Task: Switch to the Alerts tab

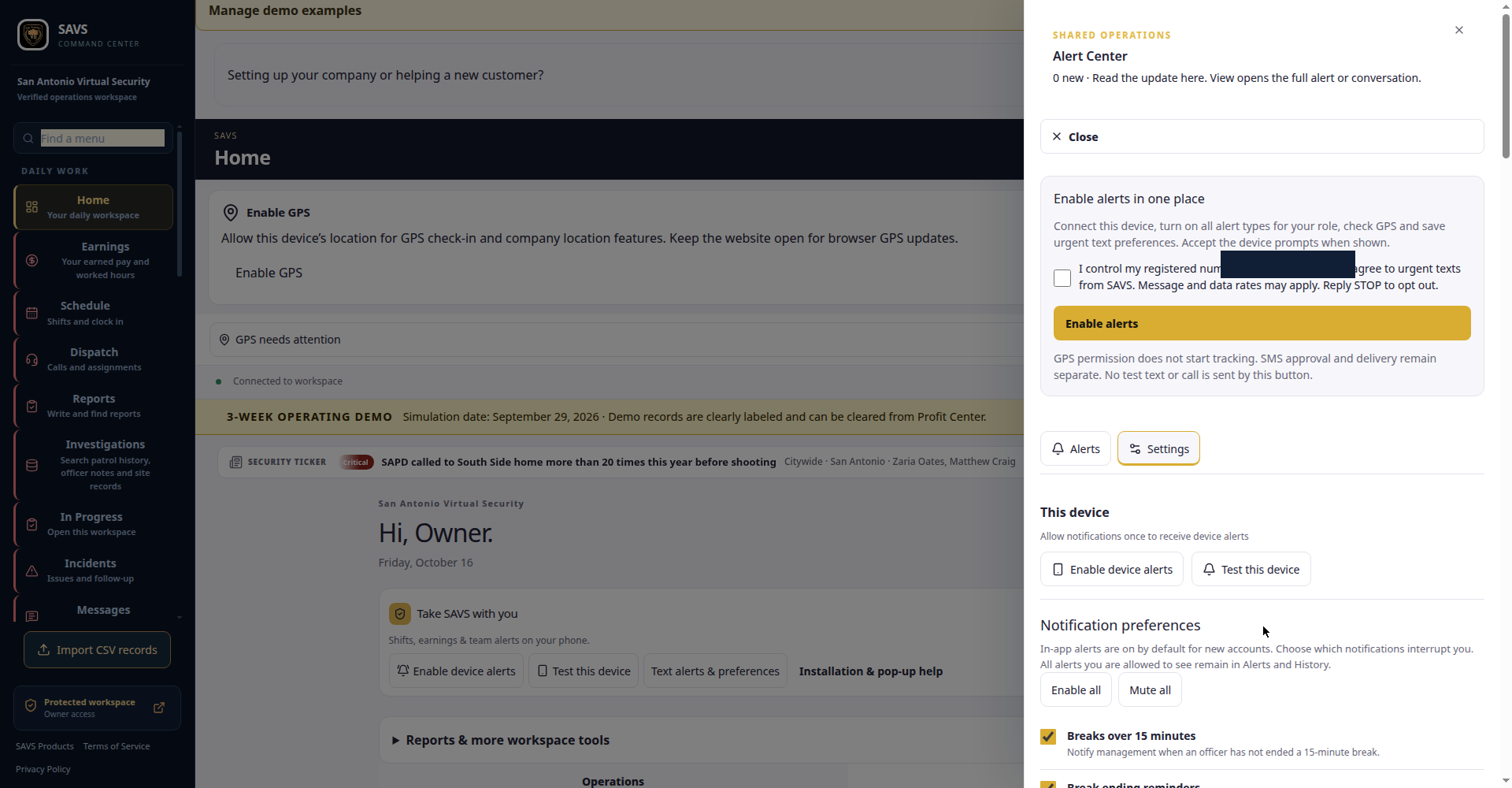Action: pyautogui.click(x=1076, y=448)
